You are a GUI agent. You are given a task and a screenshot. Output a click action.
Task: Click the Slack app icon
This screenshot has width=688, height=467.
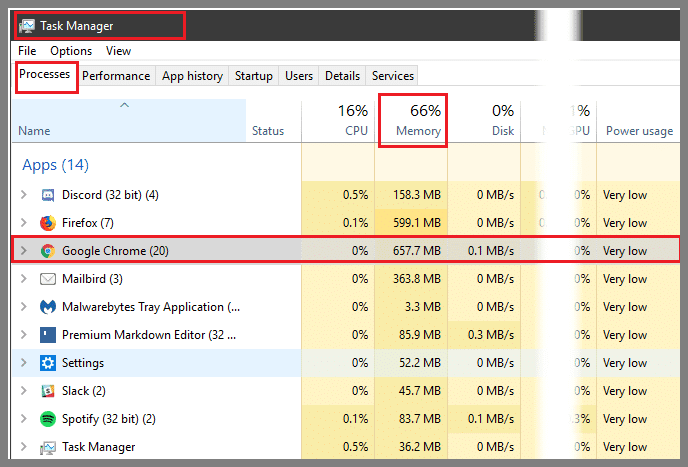pos(47,391)
